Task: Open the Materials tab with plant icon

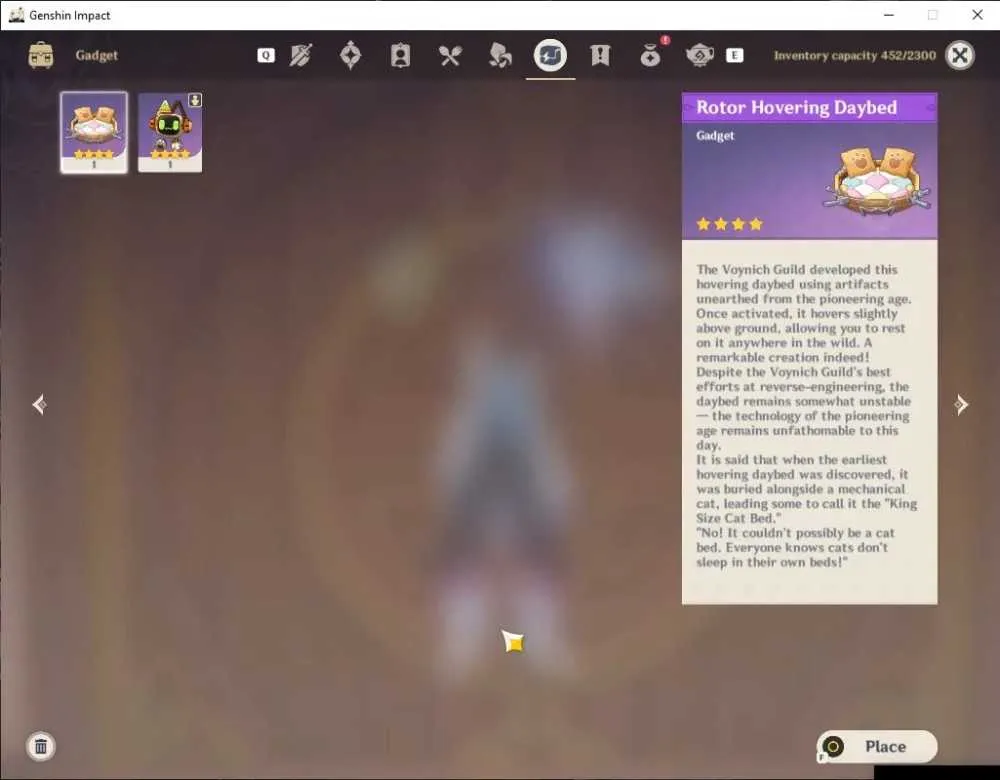Action: coord(500,55)
